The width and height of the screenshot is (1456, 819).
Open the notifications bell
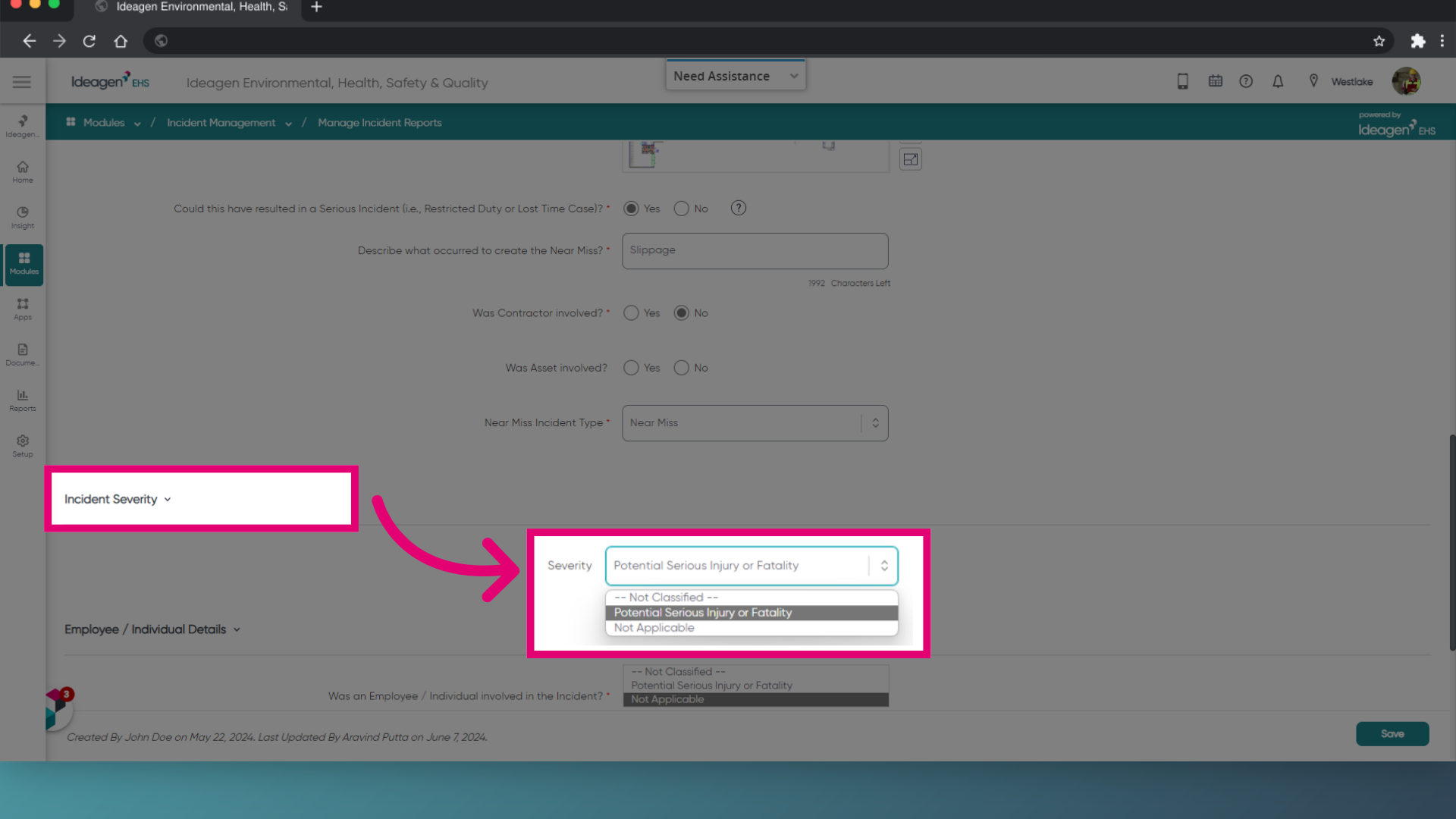coord(1278,81)
